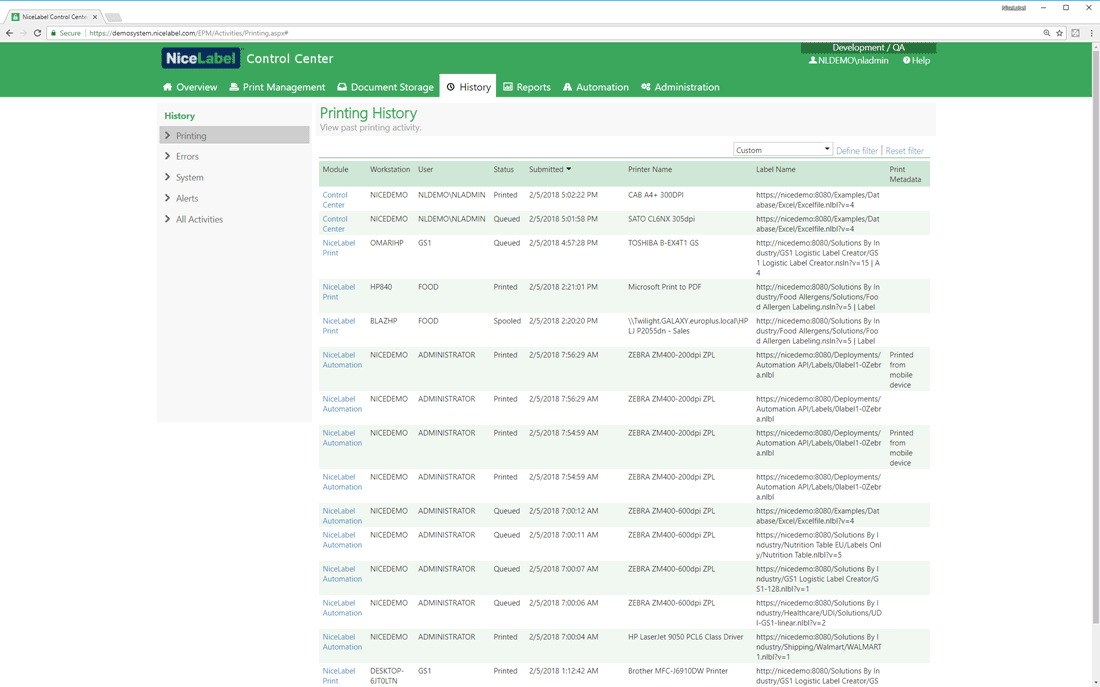
Task: Click the browser forward arrow
Action: pos(23,33)
